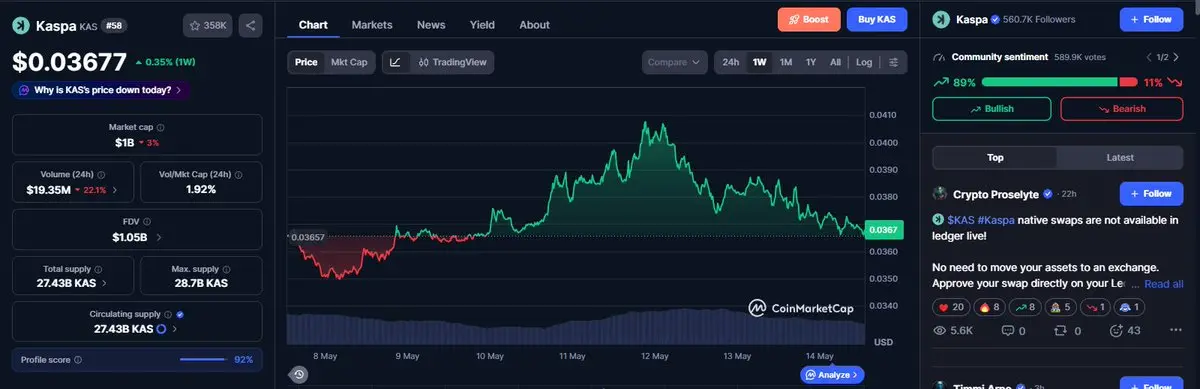1200x389 pixels.
Task: Set chart range to 24h
Action: (x=731, y=62)
